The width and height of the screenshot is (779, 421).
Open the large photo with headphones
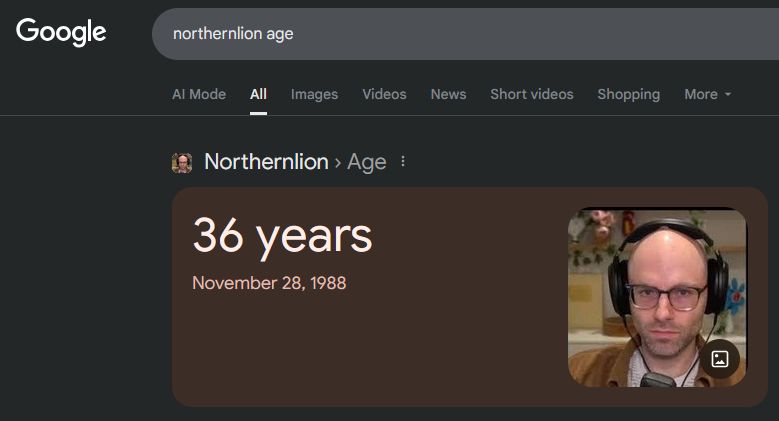657,297
